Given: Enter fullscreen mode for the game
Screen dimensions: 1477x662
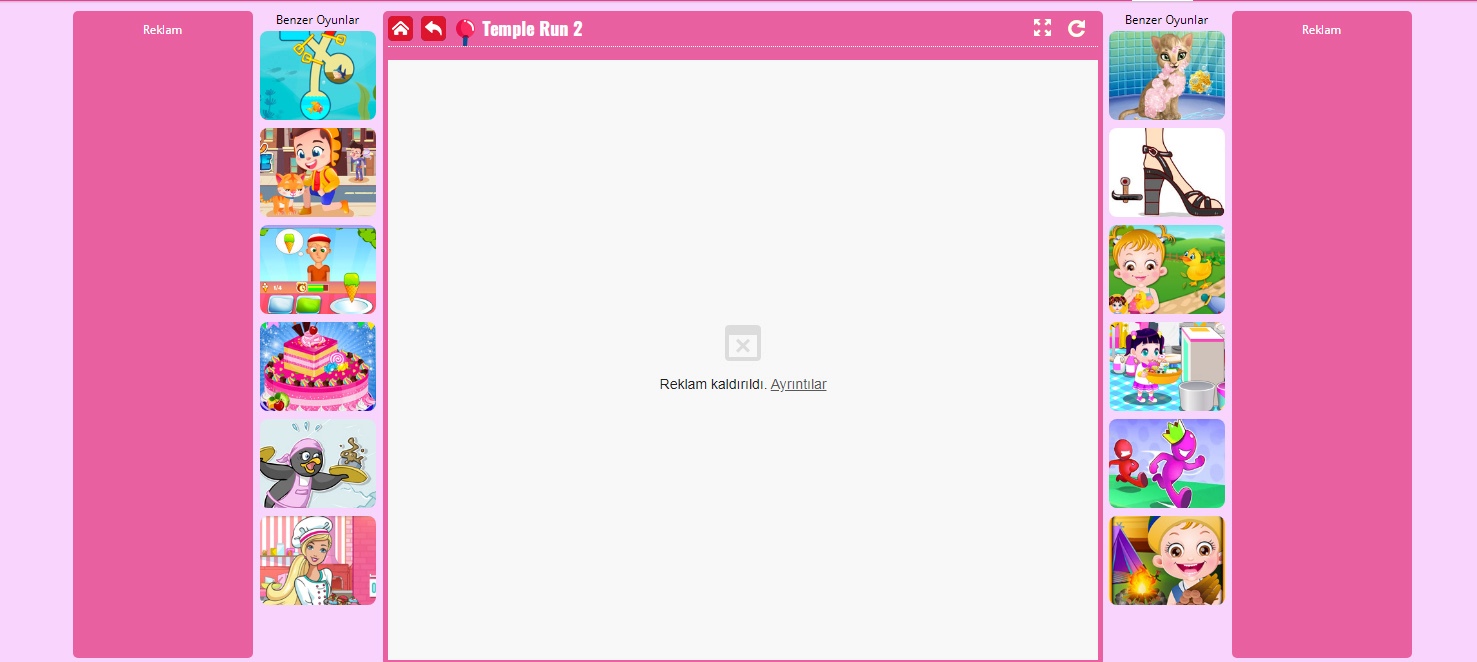Looking at the screenshot, I should (1042, 28).
